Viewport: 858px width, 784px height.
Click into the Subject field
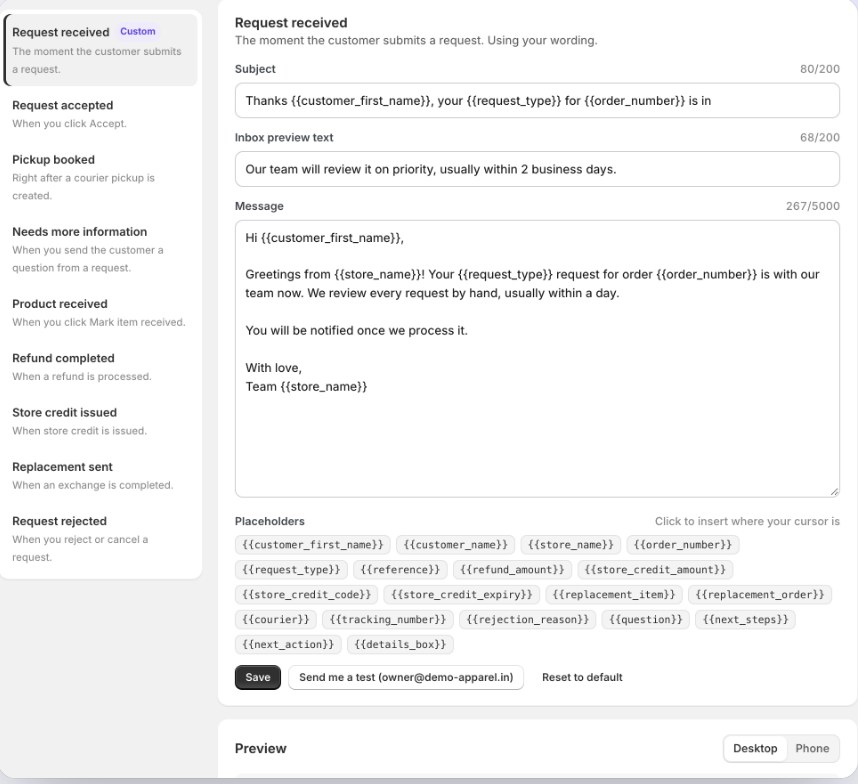537,101
